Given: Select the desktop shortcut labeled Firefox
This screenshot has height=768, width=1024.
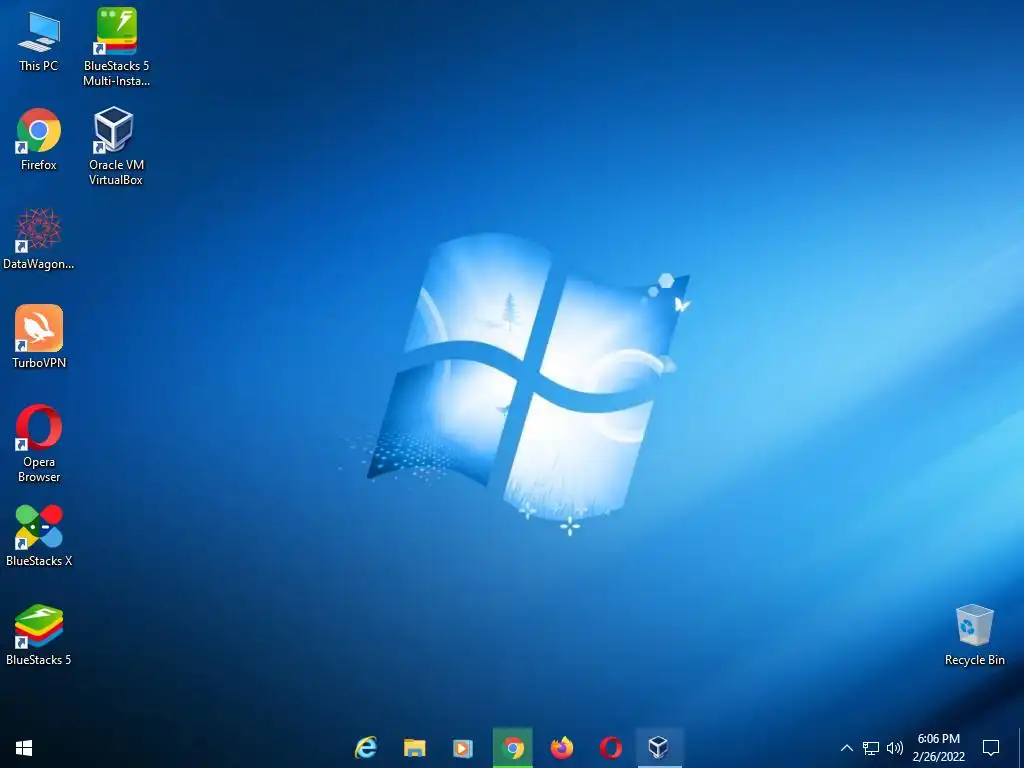Looking at the screenshot, I should coord(39,140).
